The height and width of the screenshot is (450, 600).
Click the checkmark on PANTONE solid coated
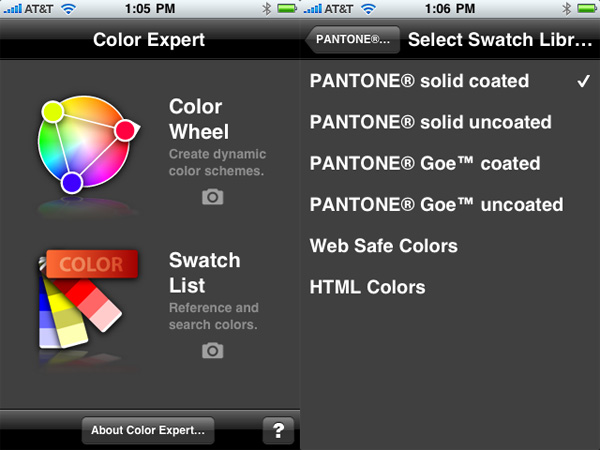pyautogui.click(x=583, y=81)
